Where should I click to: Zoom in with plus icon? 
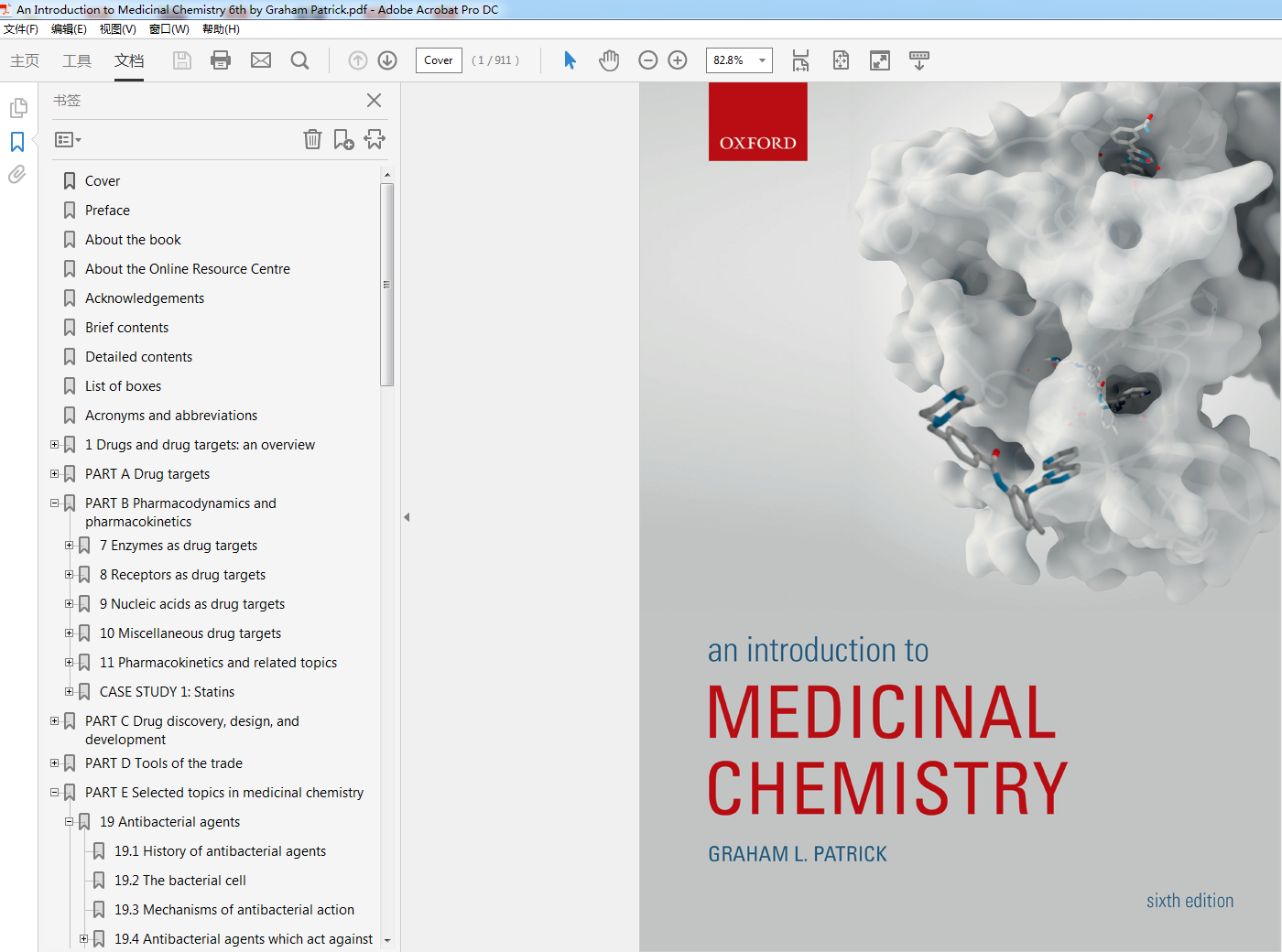point(678,60)
